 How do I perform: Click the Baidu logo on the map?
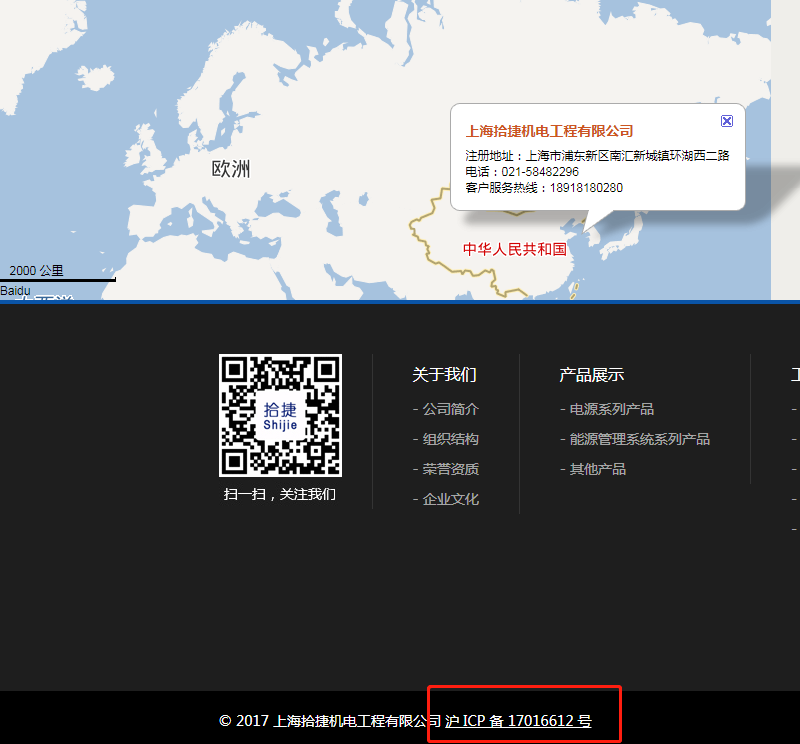15,290
